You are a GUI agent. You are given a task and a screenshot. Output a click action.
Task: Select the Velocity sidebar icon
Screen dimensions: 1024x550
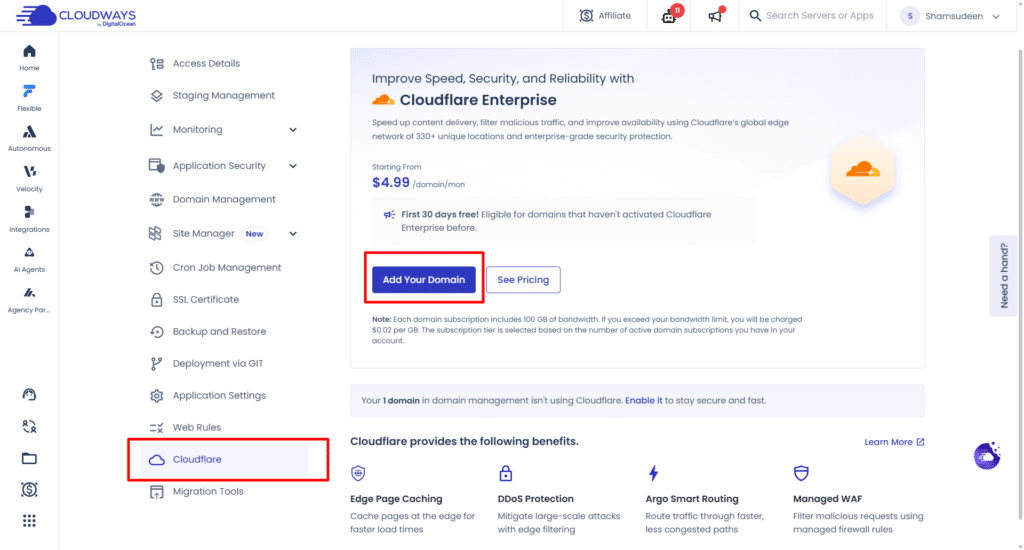point(29,179)
